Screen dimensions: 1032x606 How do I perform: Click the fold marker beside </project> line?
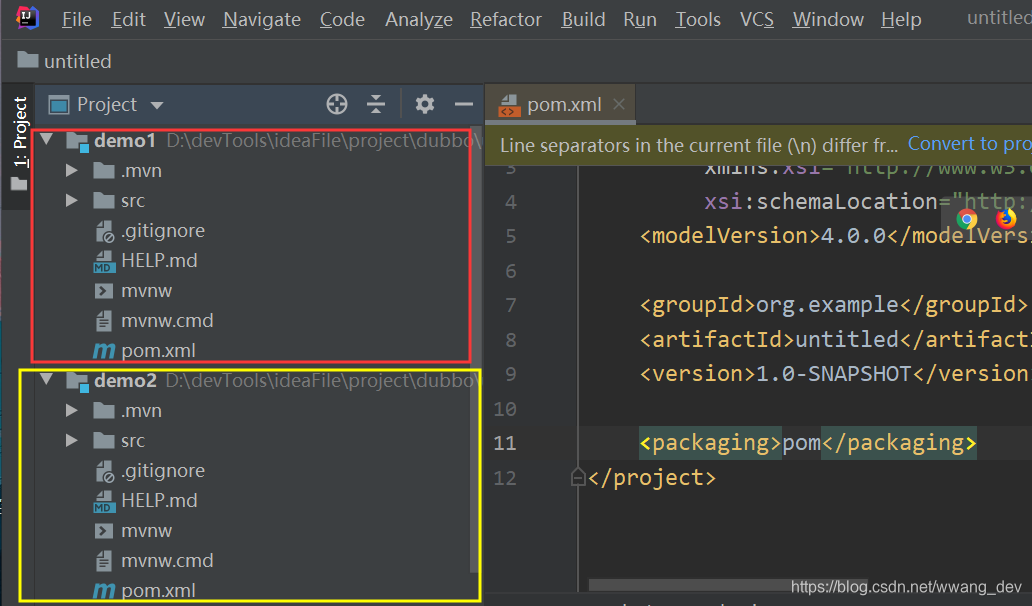(x=578, y=477)
